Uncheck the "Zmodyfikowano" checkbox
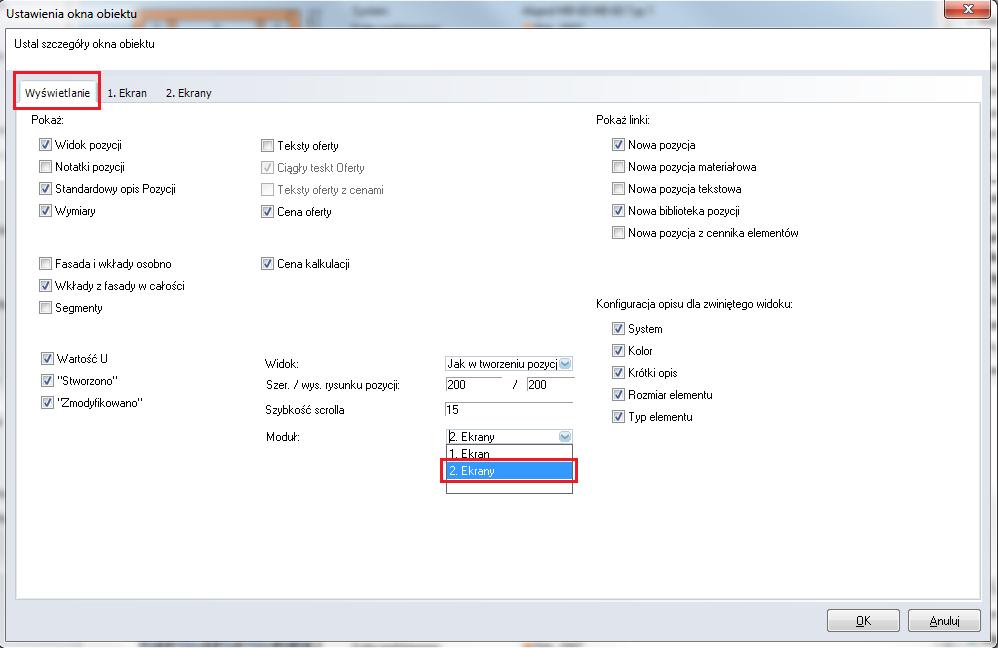Viewport: 998px width, 648px height. point(47,402)
